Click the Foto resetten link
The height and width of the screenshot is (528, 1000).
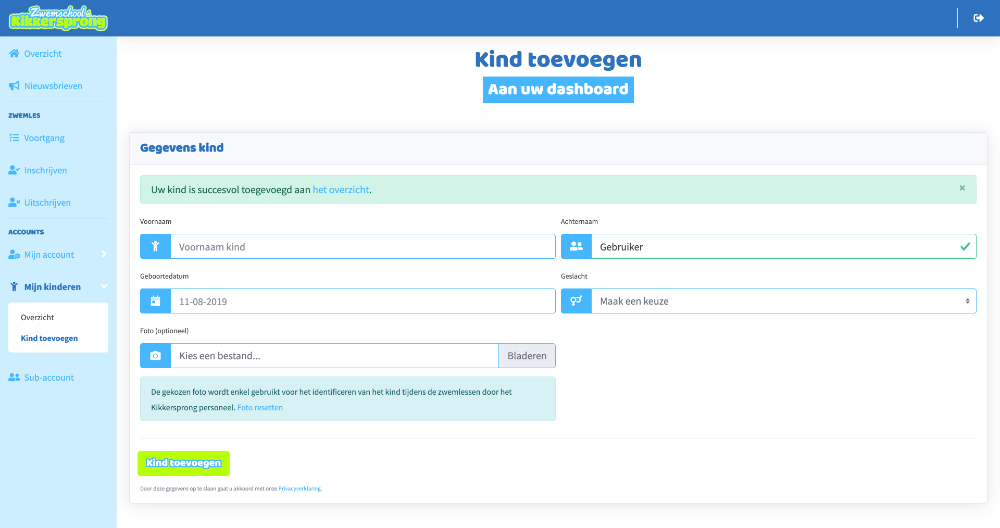click(260, 407)
